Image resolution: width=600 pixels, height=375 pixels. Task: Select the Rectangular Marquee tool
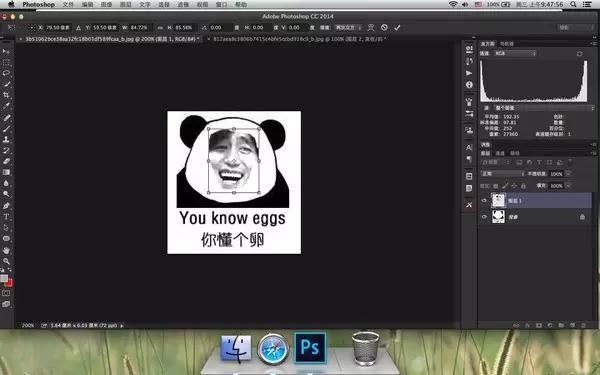click(6, 62)
